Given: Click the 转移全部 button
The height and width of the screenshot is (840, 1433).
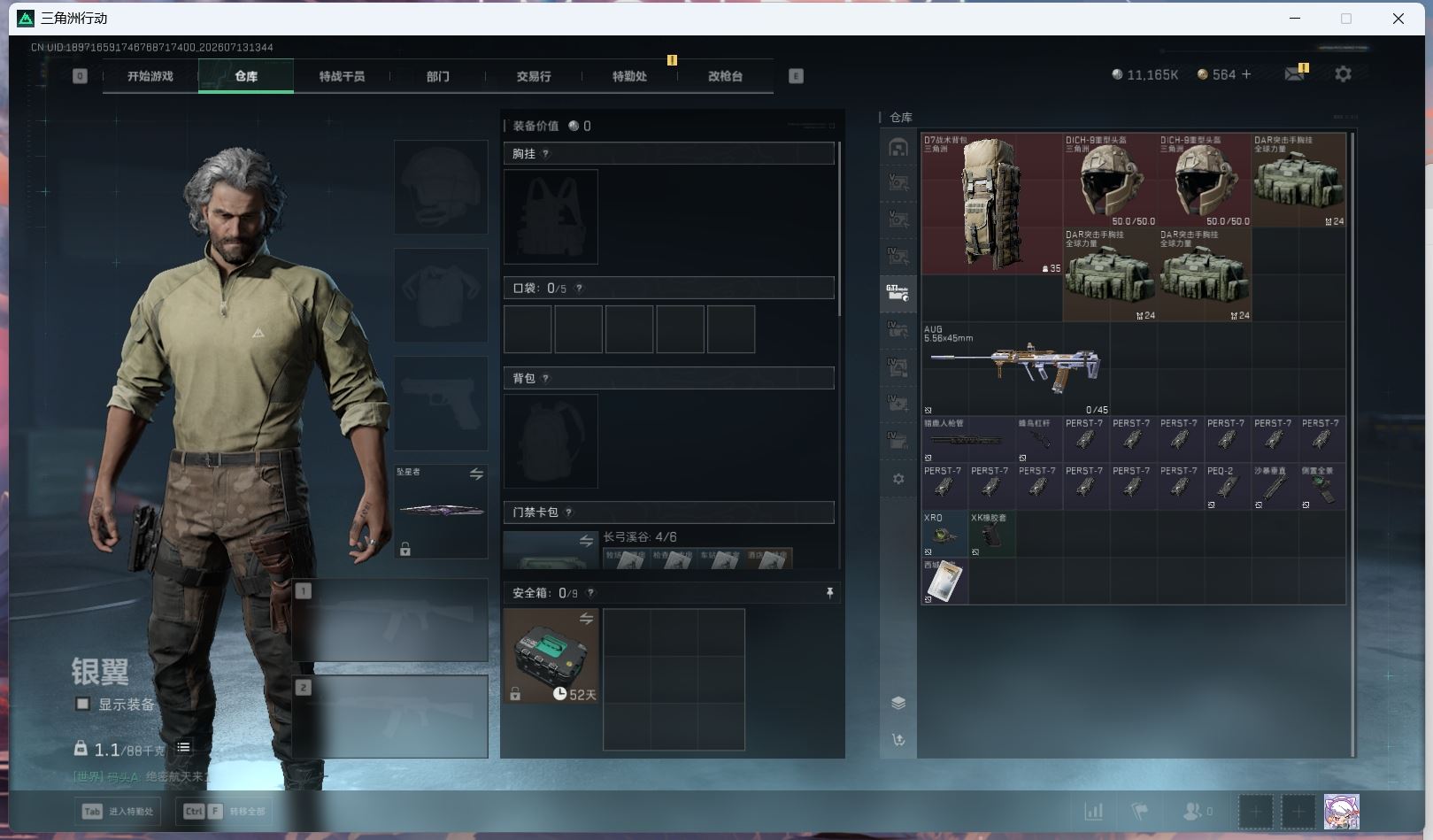Looking at the screenshot, I should pos(224,811).
